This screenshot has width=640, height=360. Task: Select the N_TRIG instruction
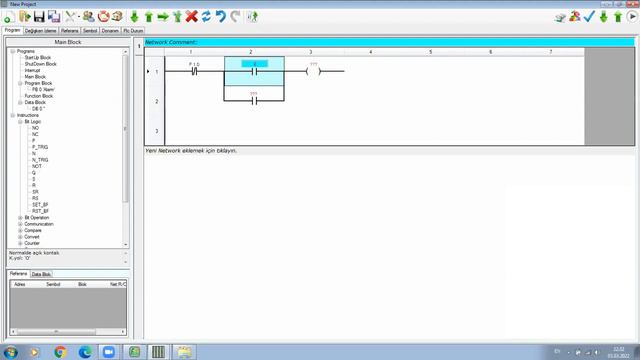(x=40, y=160)
